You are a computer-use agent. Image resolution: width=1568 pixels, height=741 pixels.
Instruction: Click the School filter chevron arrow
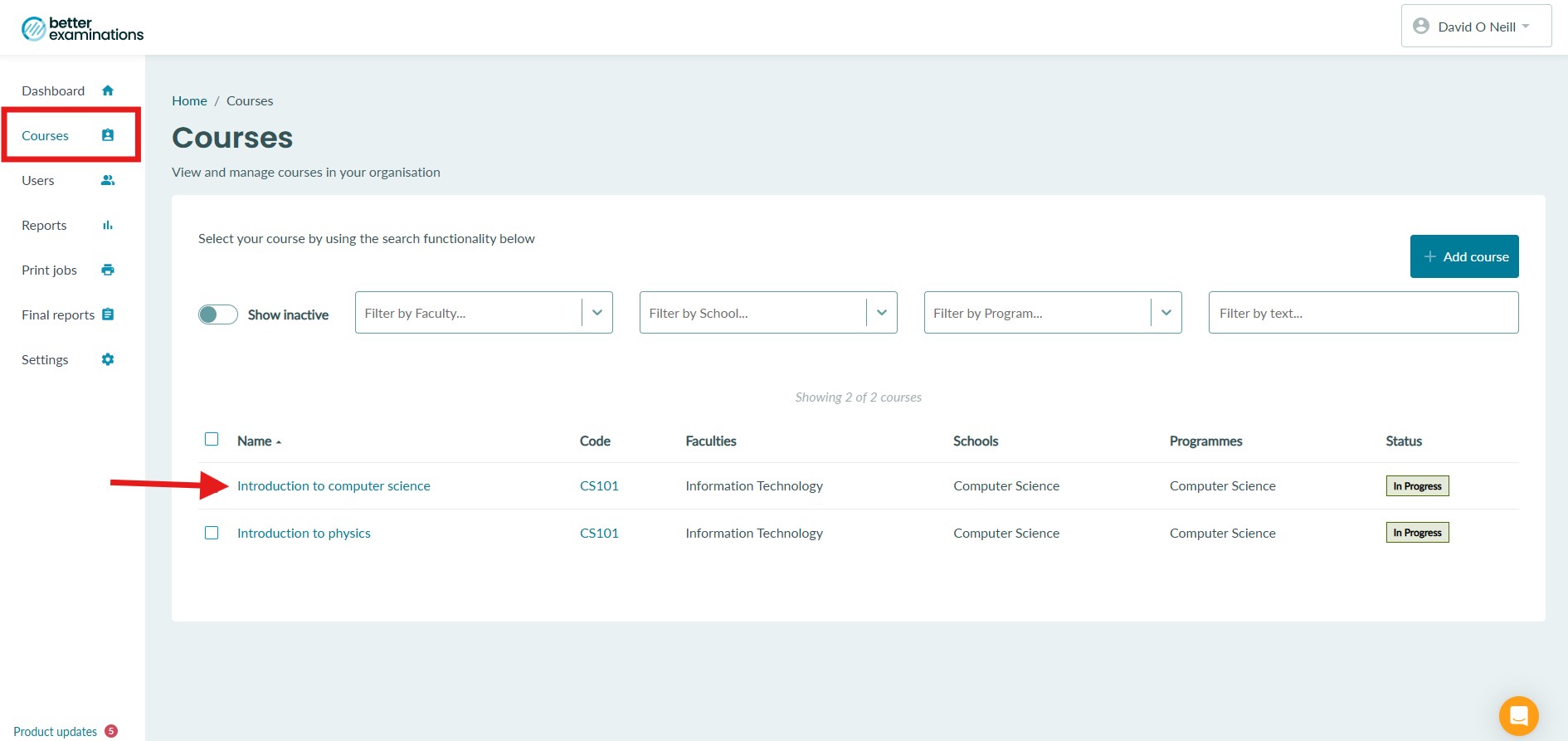pyautogui.click(x=882, y=313)
